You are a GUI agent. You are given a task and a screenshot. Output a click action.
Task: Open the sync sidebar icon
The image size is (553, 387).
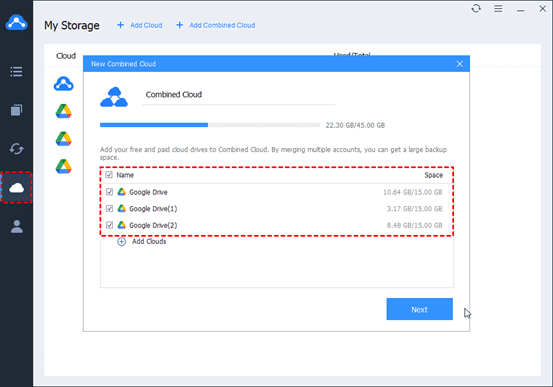tap(16, 149)
